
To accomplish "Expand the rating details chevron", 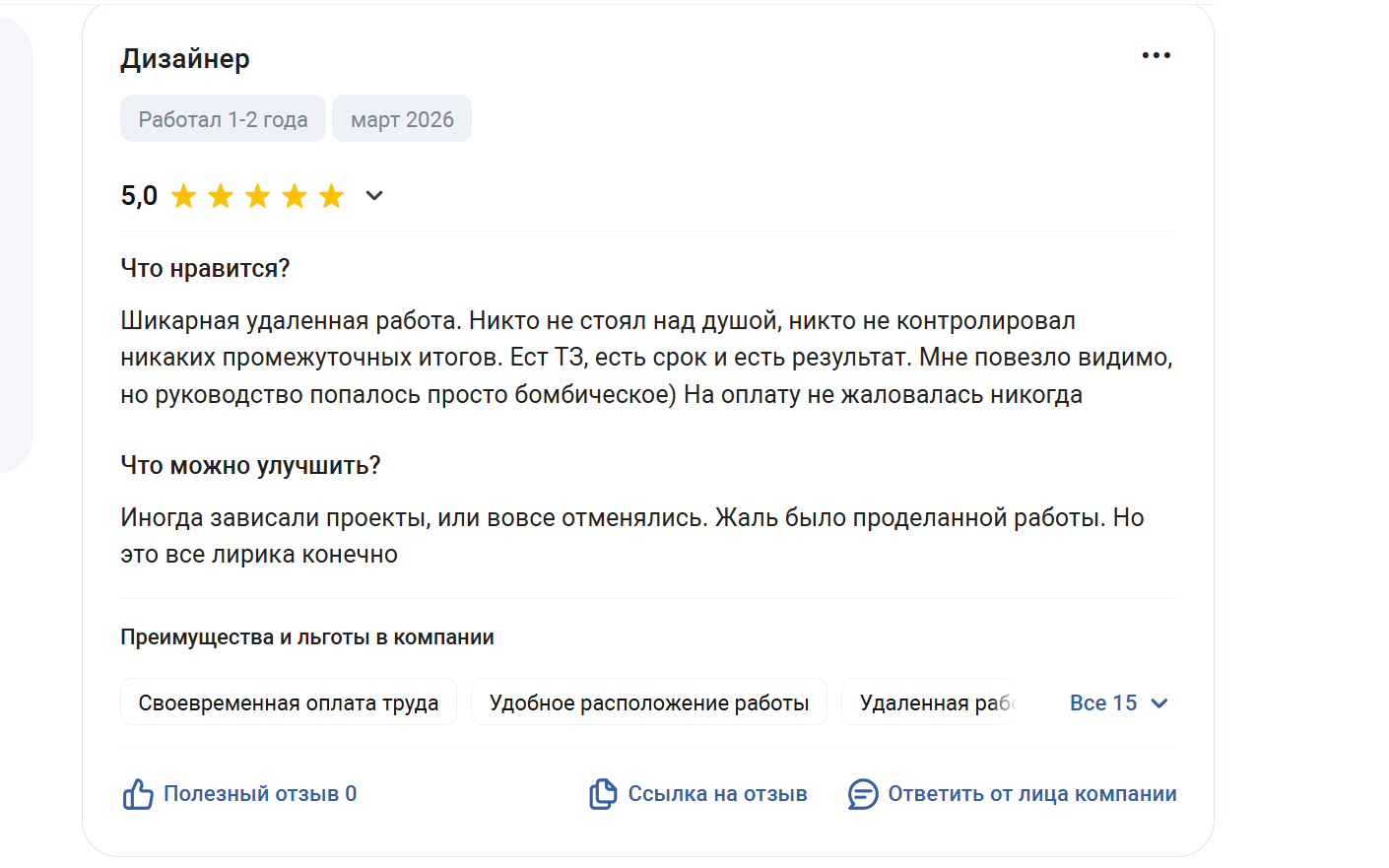I will [x=374, y=196].
